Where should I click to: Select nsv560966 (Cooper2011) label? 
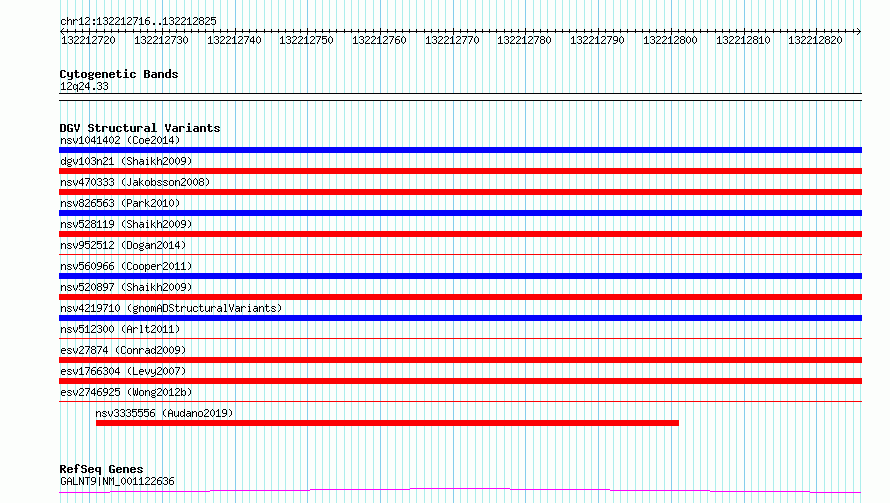126,266
